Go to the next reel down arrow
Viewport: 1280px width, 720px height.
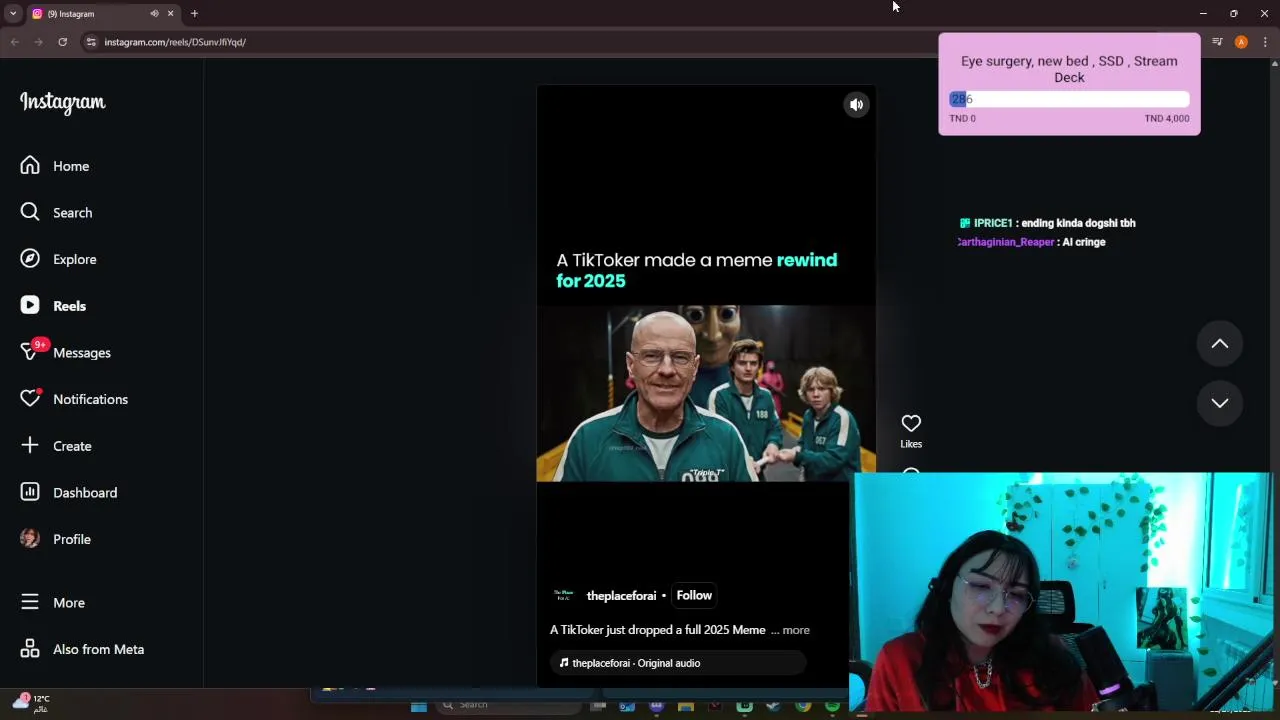coord(1220,403)
